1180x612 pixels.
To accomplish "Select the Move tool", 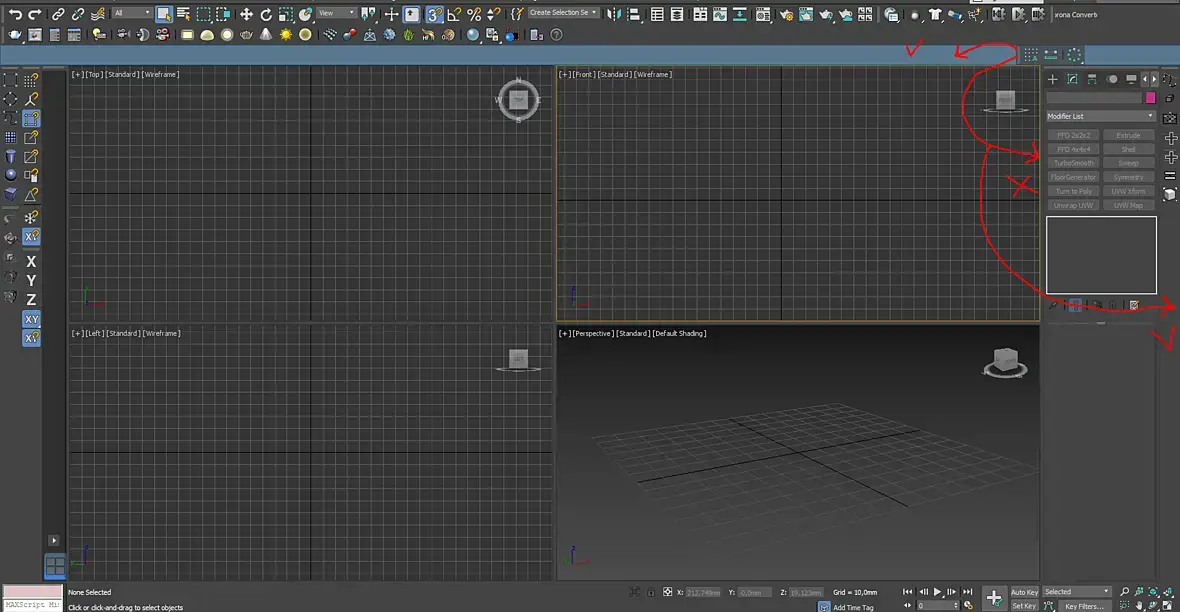I will (246, 14).
